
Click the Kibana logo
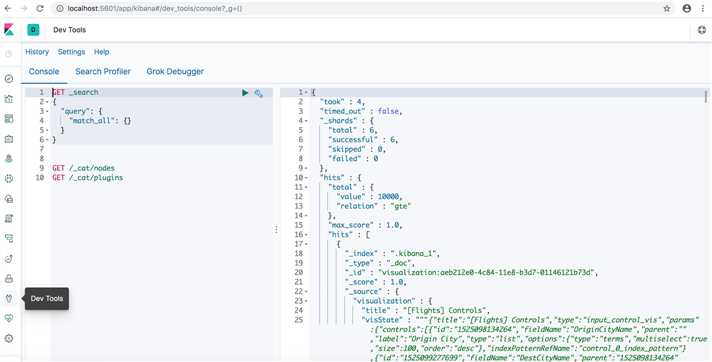point(9,30)
